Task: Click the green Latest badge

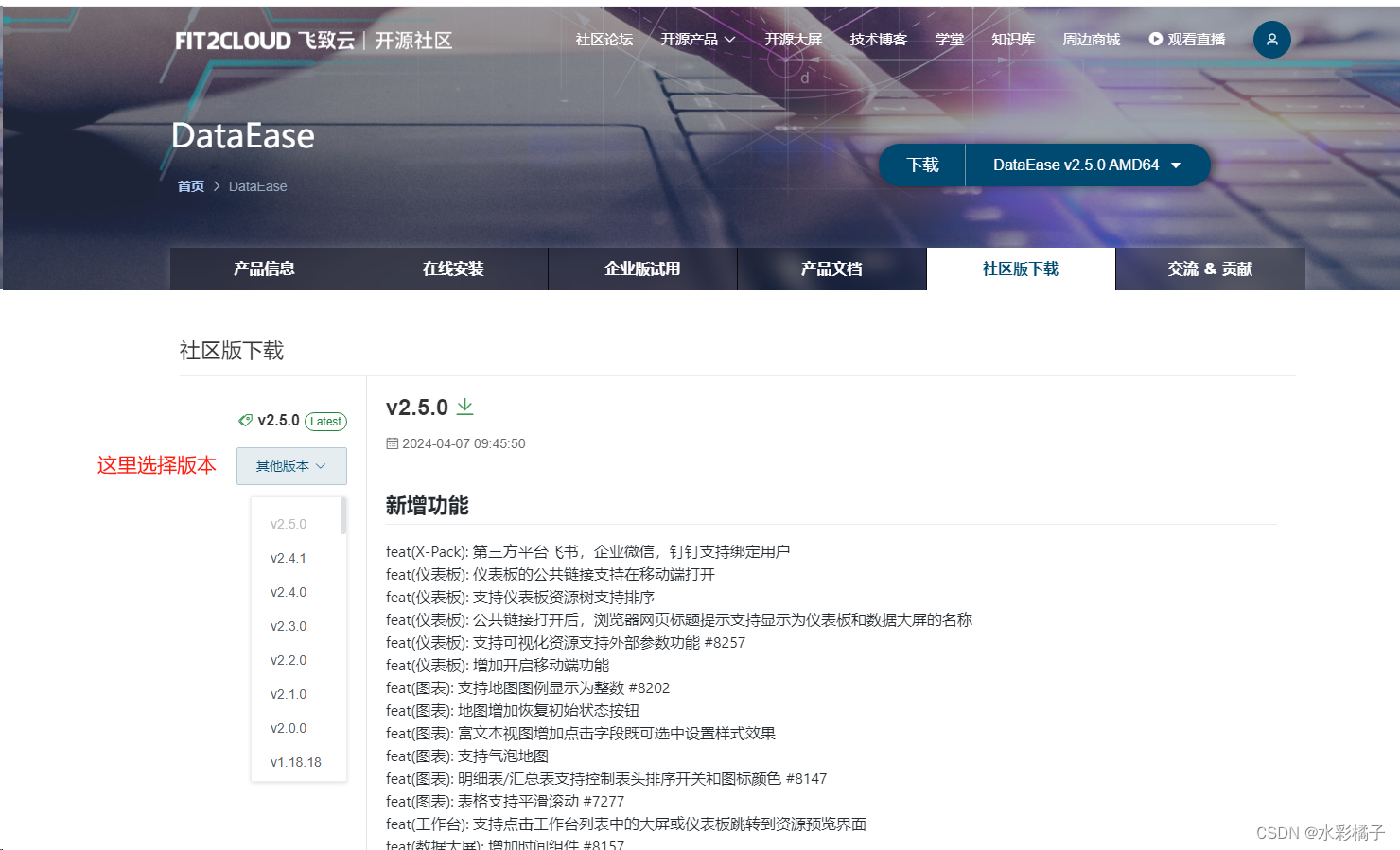Action: tap(325, 422)
